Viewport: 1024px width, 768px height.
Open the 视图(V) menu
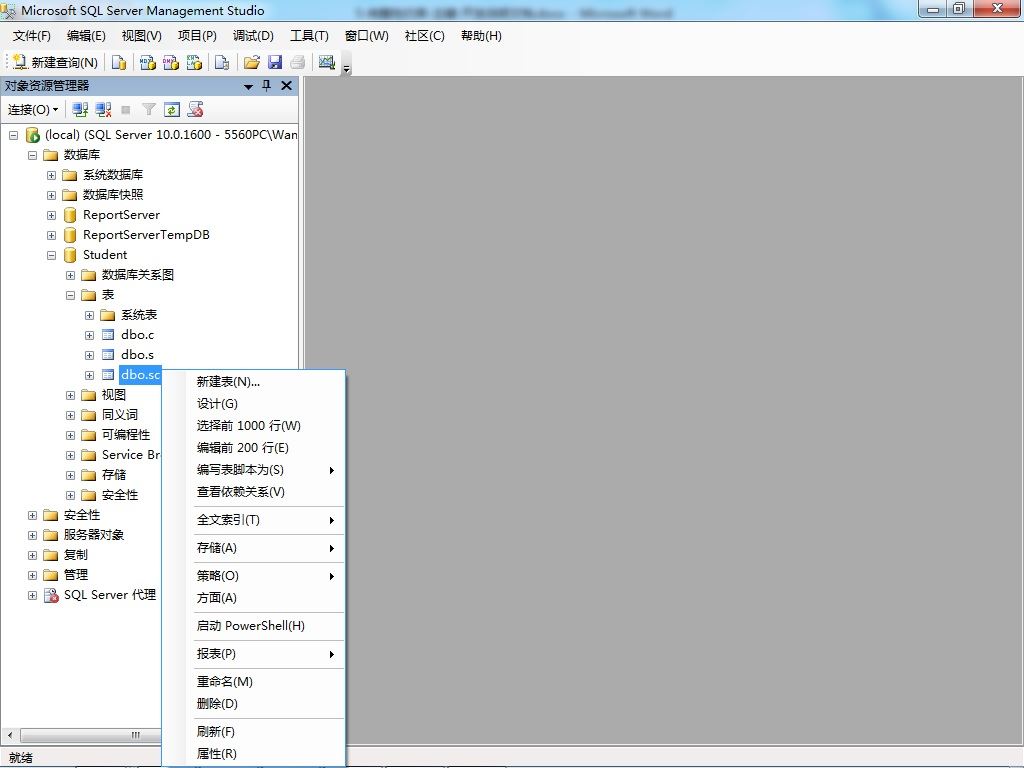(x=142, y=36)
